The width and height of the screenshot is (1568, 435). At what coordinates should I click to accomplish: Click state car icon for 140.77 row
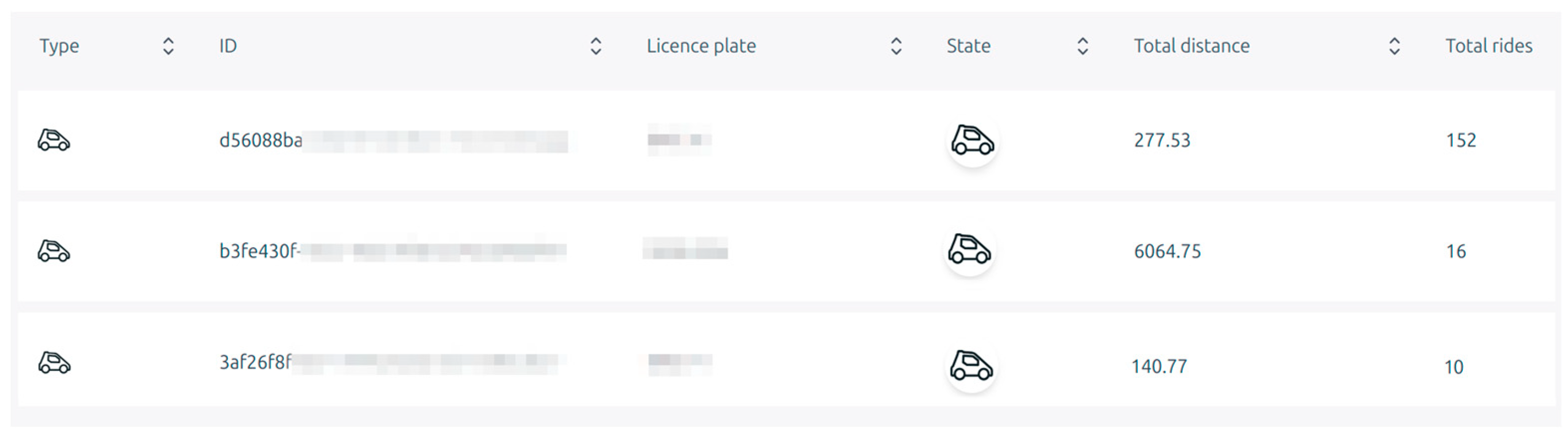[971, 366]
